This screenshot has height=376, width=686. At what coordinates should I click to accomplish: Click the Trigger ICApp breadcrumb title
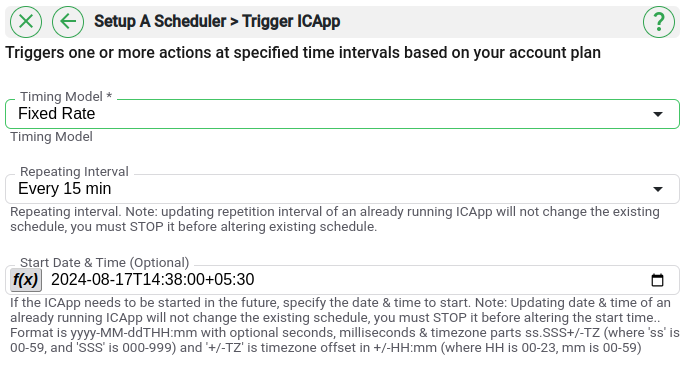click(291, 21)
